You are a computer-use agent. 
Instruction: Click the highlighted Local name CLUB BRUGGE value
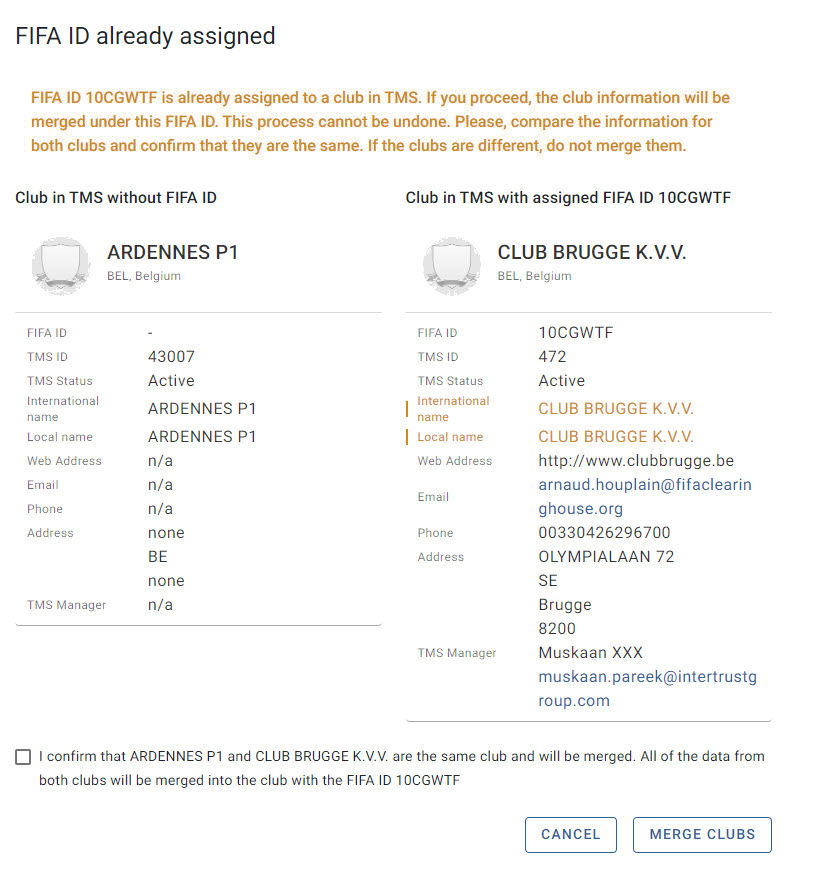616,437
